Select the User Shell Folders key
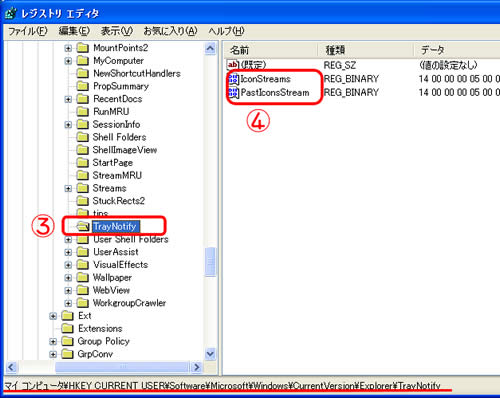Image resolution: width=500 pixels, height=398 pixels. [131, 239]
